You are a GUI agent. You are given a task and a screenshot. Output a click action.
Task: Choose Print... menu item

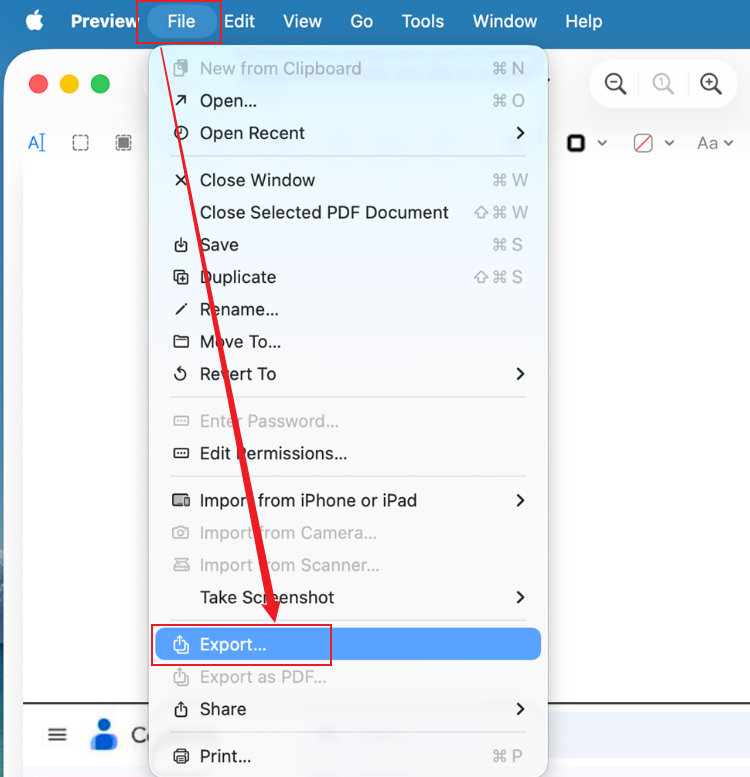(348, 756)
